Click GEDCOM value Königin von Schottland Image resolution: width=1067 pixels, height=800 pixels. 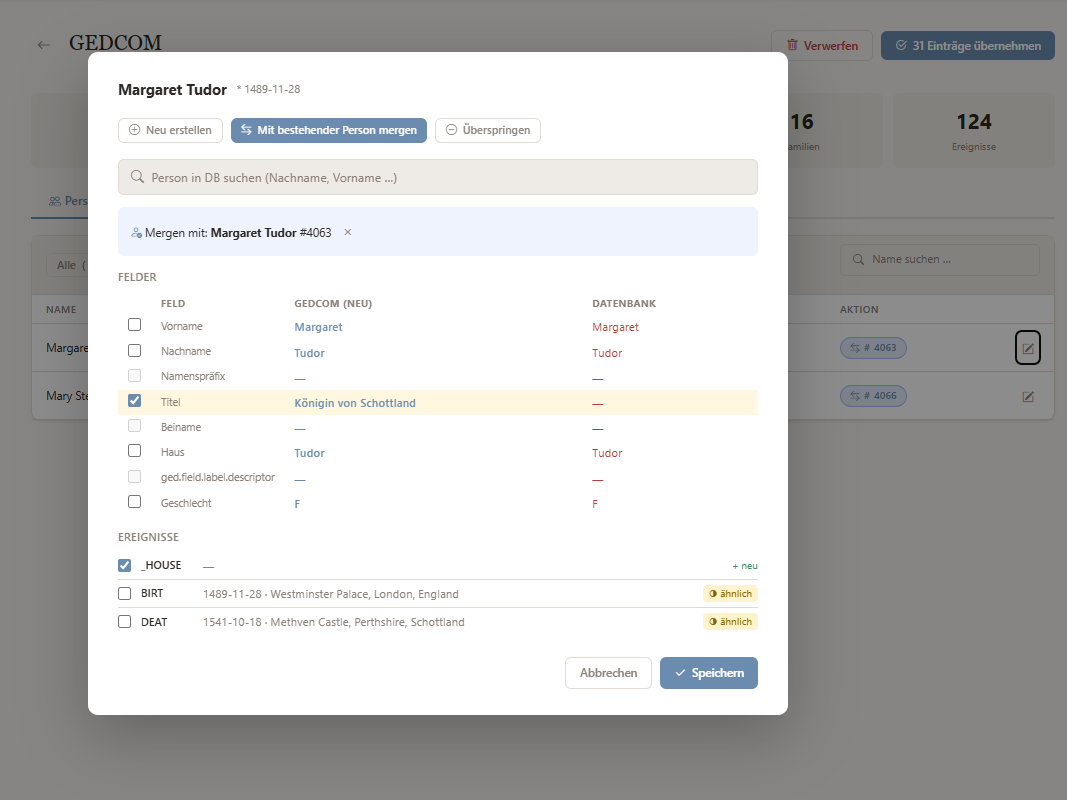point(355,403)
